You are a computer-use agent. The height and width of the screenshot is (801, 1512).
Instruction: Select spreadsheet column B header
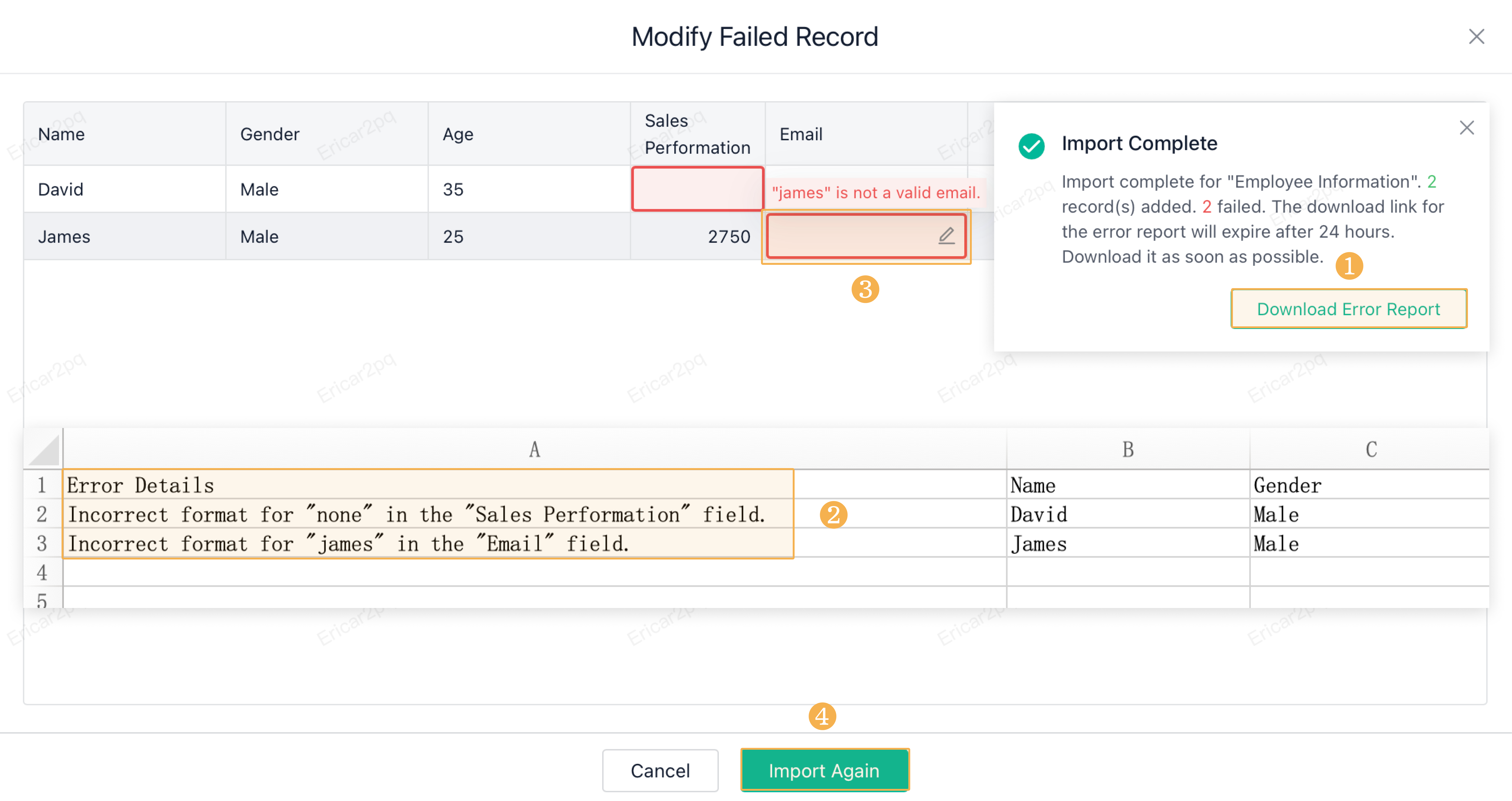1128,449
